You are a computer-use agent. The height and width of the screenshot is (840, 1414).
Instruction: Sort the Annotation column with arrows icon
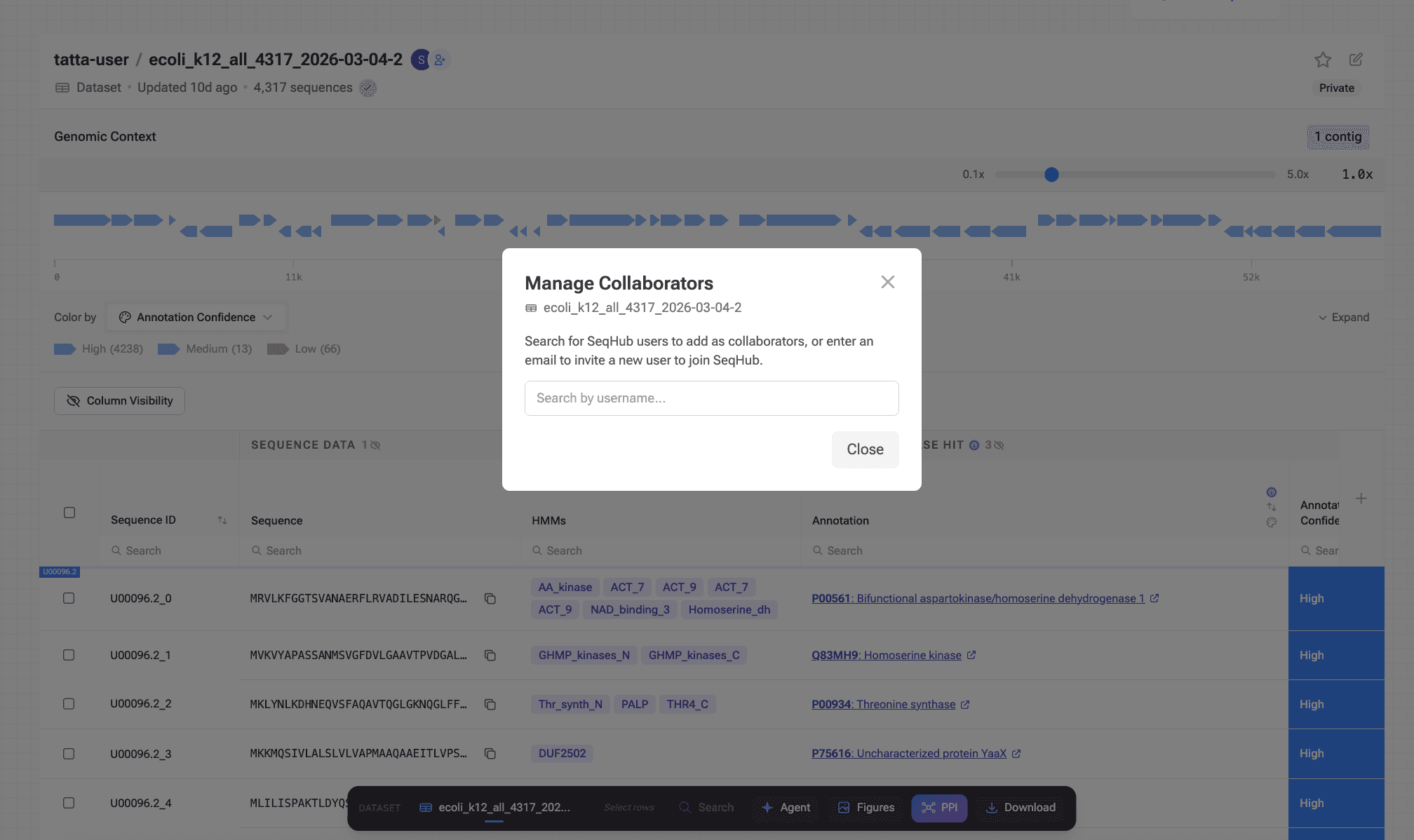[1271, 507]
